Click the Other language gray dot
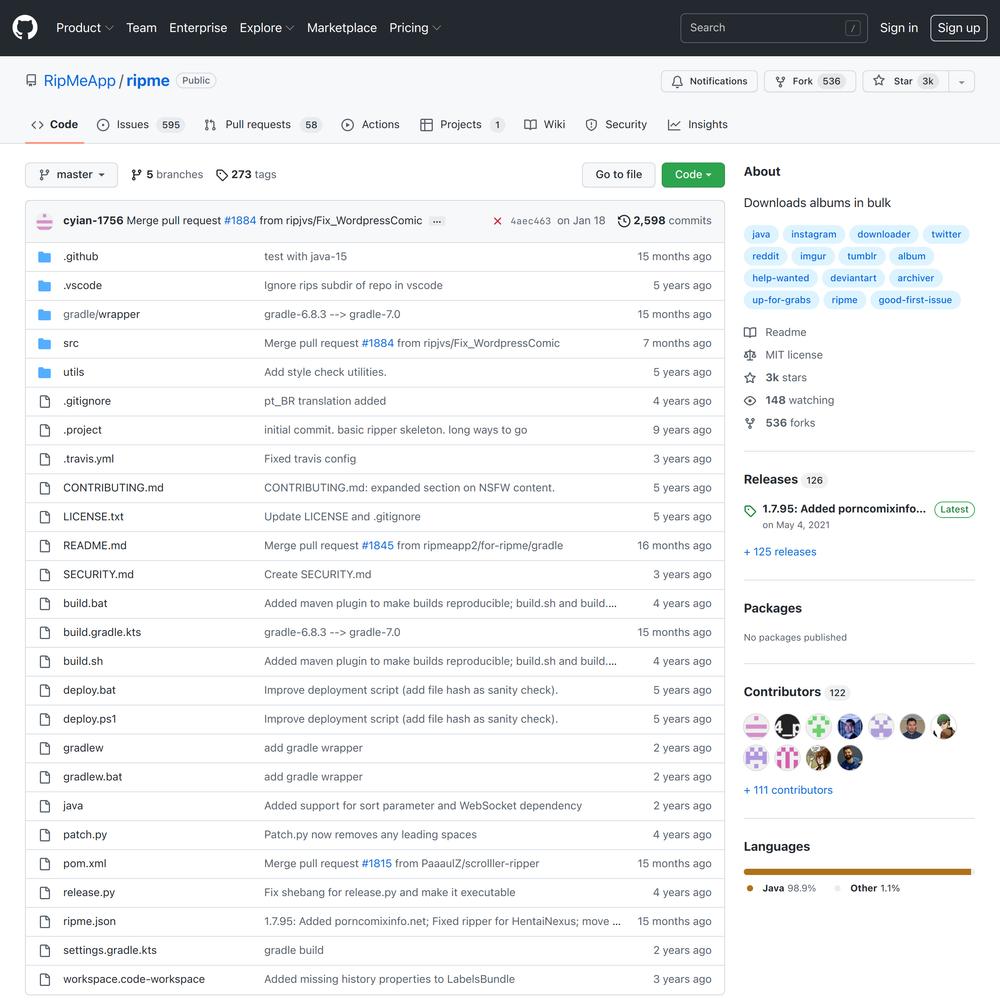This screenshot has width=1000, height=1000. tap(837, 888)
